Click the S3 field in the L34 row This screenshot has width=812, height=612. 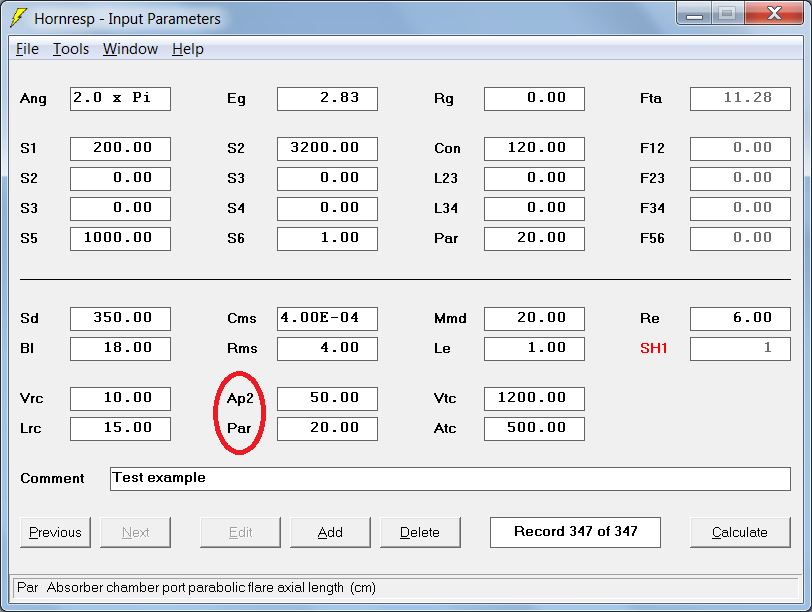click(x=120, y=209)
